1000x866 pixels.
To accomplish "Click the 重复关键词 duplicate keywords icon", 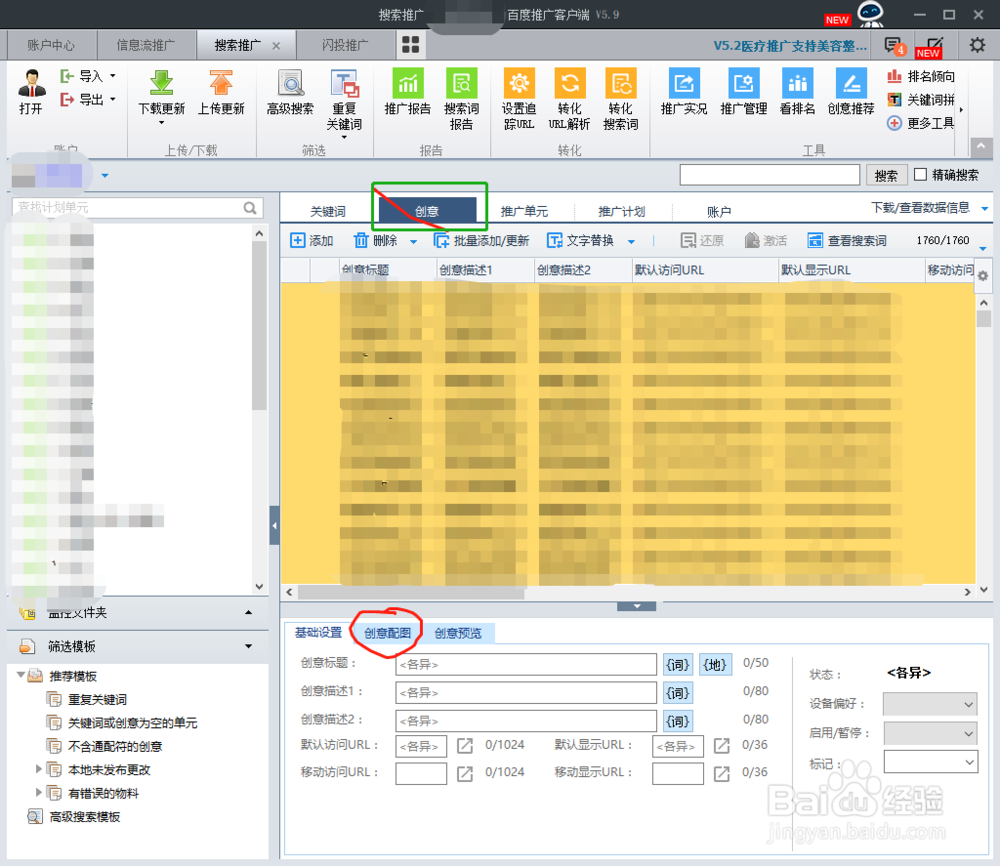I will point(344,83).
